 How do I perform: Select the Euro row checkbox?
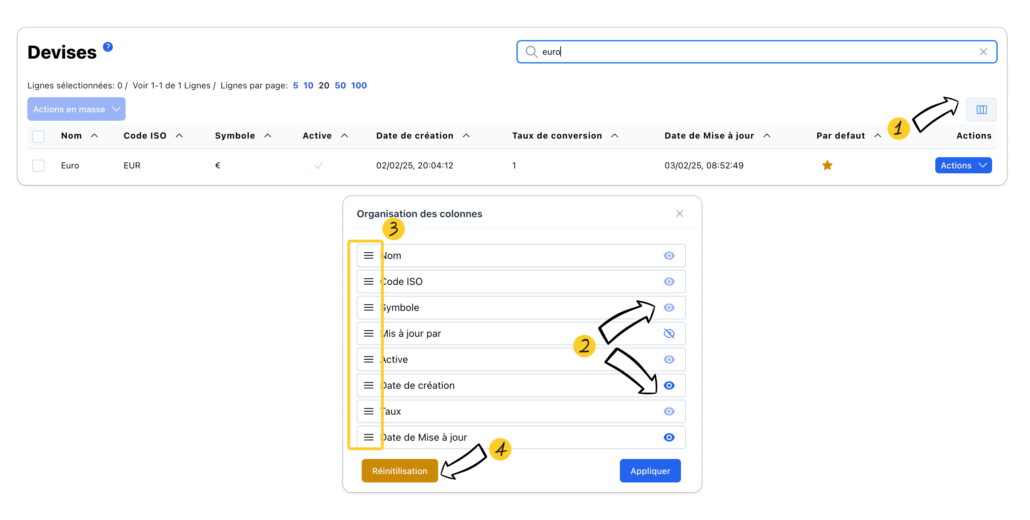click(39, 166)
